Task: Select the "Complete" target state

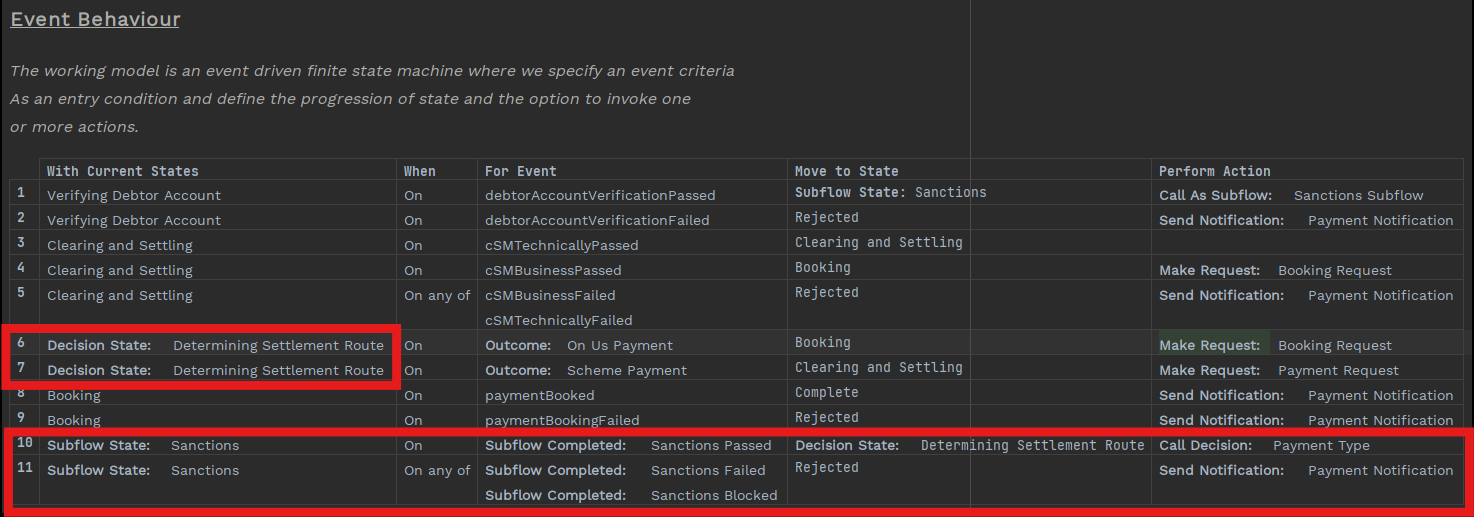Action: pos(826,392)
